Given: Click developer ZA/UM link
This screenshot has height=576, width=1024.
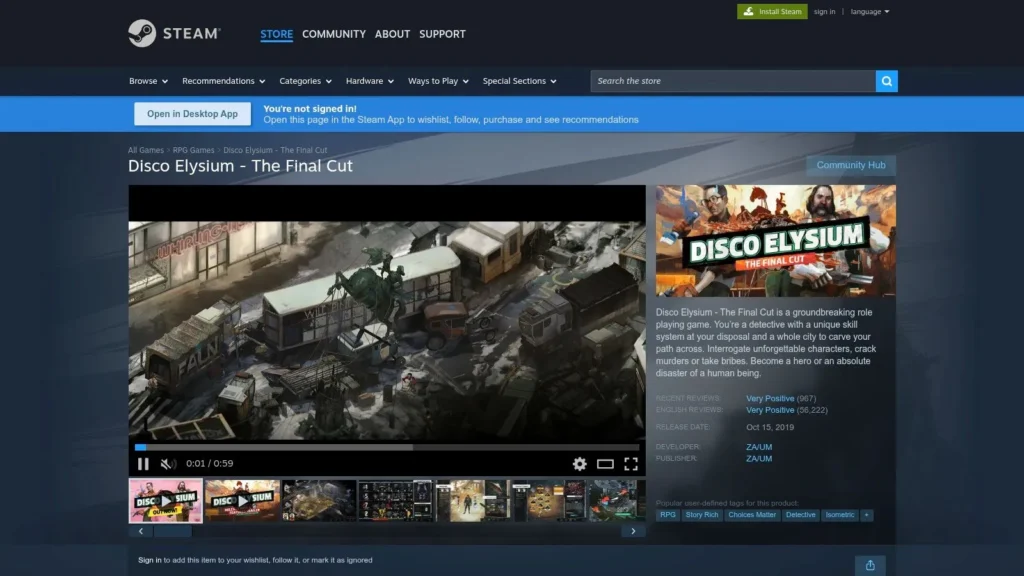Looking at the screenshot, I should click(x=759, y=447).
